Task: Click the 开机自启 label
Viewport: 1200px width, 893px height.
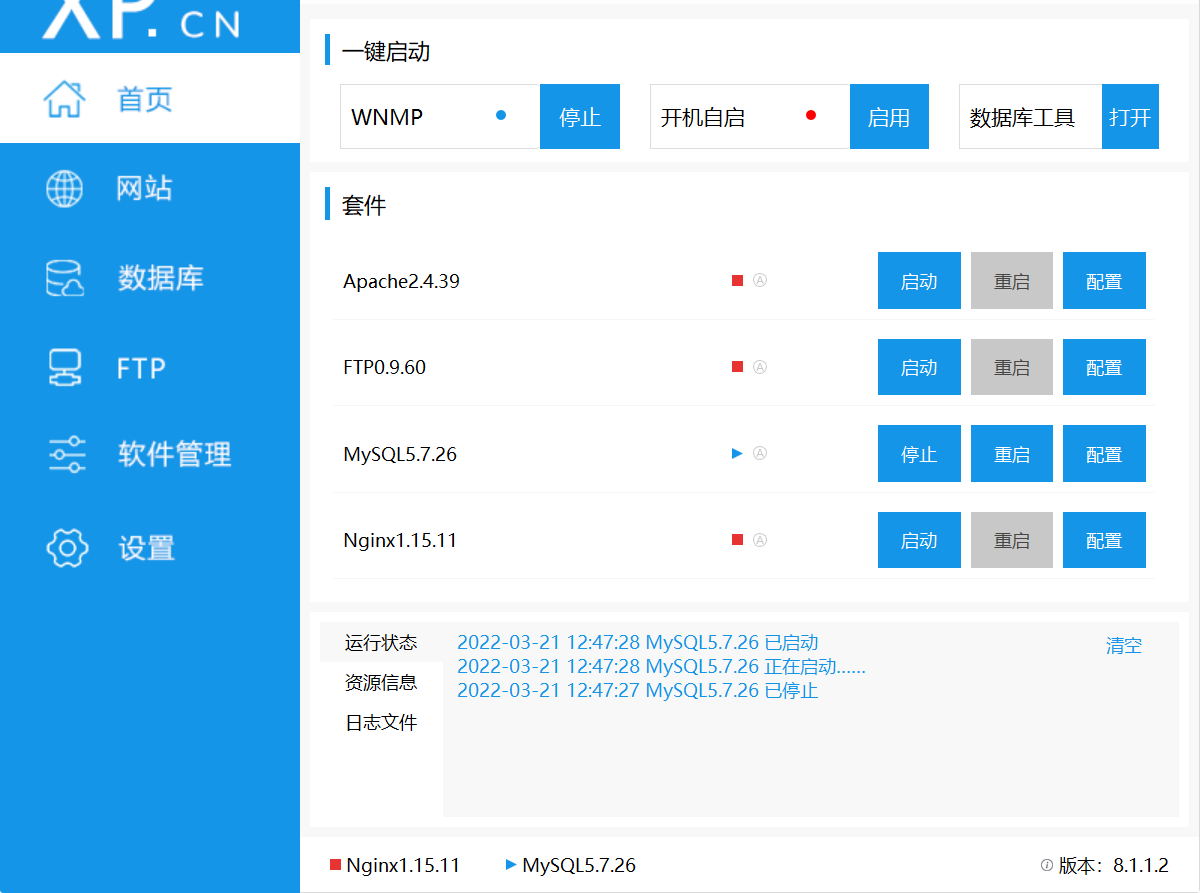Action: 703,117
